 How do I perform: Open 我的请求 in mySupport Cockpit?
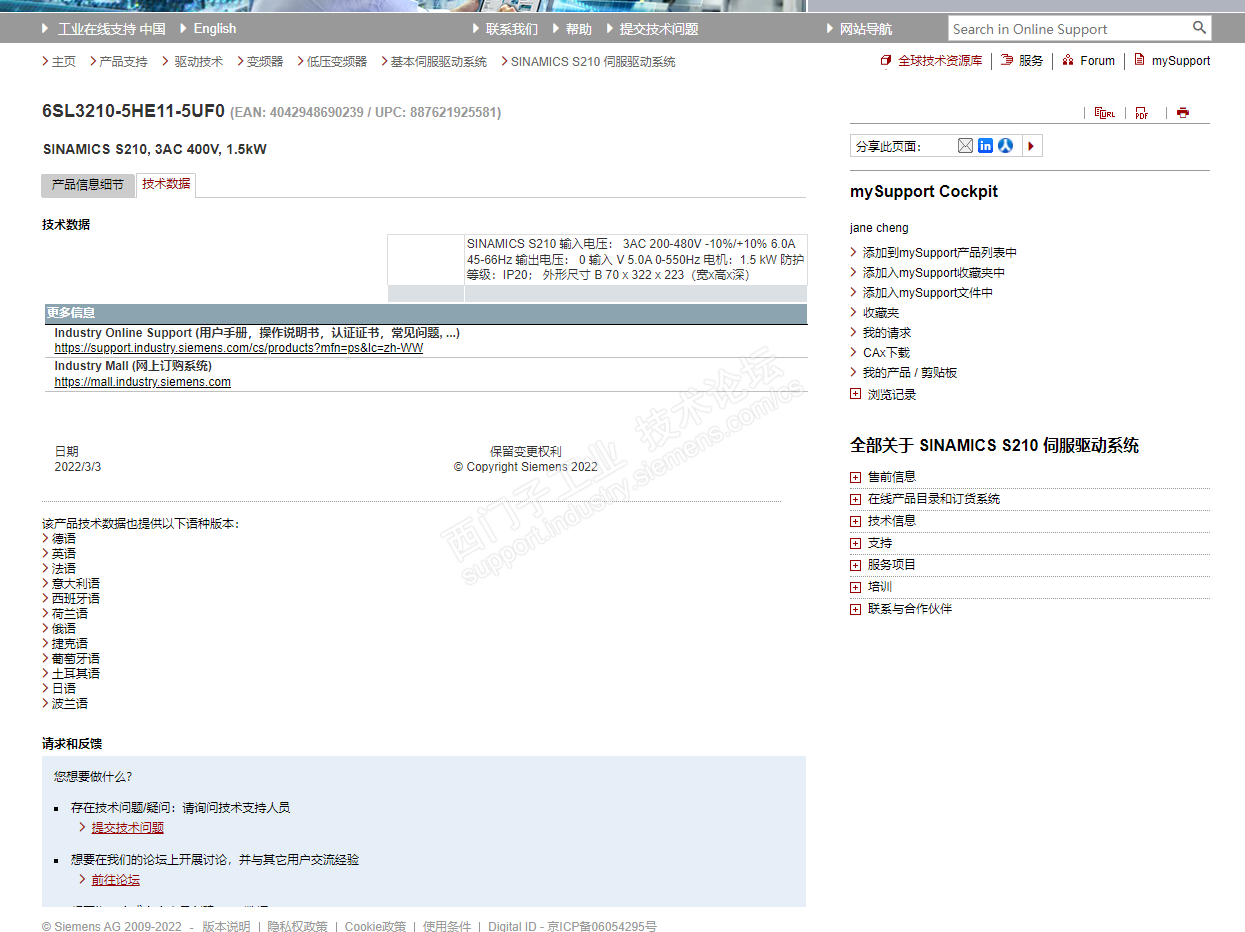tap(887, 333)
